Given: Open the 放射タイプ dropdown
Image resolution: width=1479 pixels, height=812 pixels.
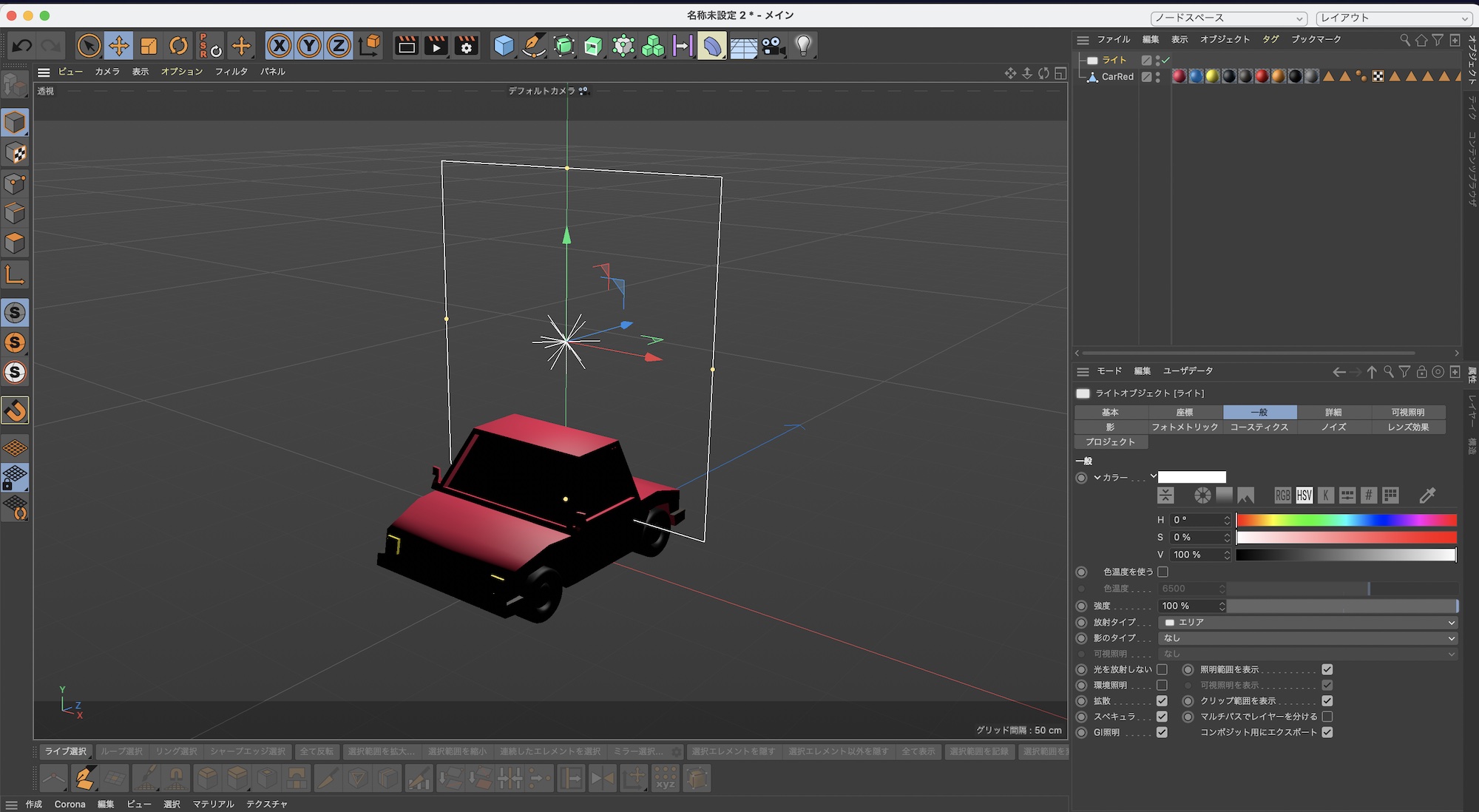Looking at the screenshot, I should click(1307, 622).
